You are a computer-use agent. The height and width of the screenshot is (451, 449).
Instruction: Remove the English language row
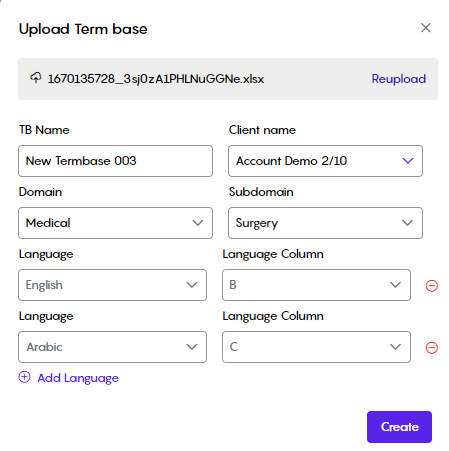[432, 286]
